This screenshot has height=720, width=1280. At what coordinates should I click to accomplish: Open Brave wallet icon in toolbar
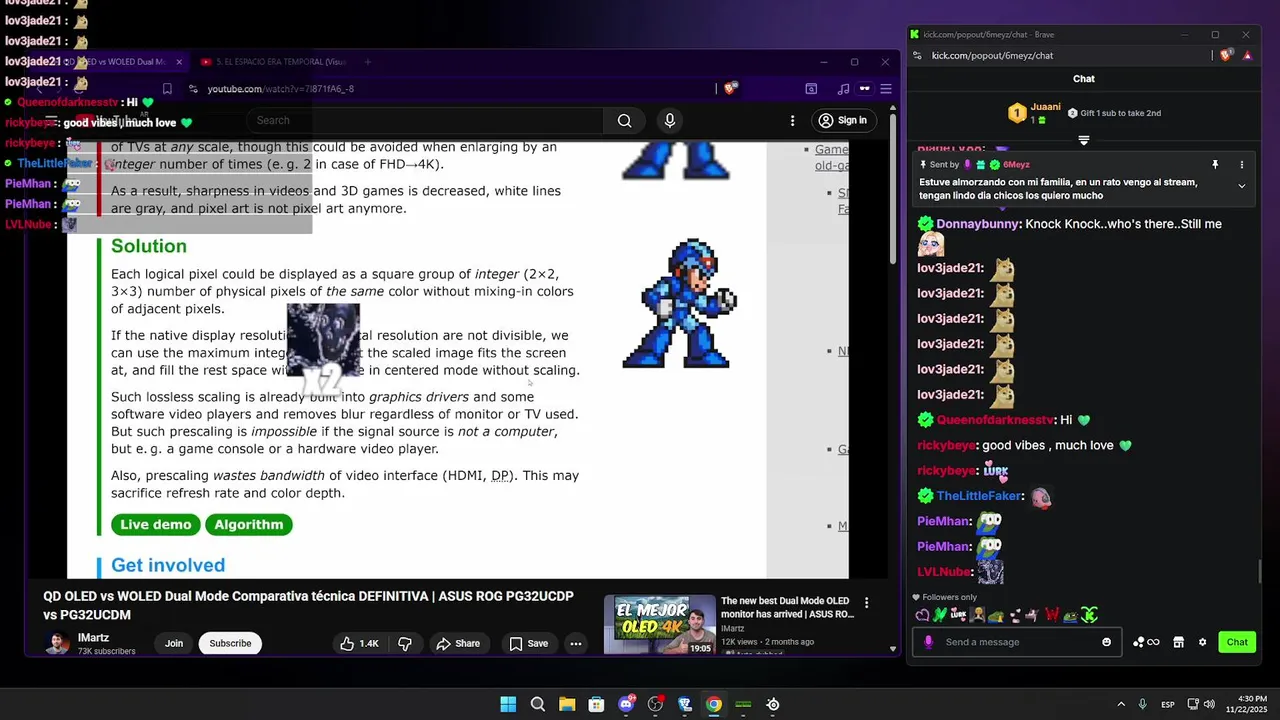click(811, 89)
